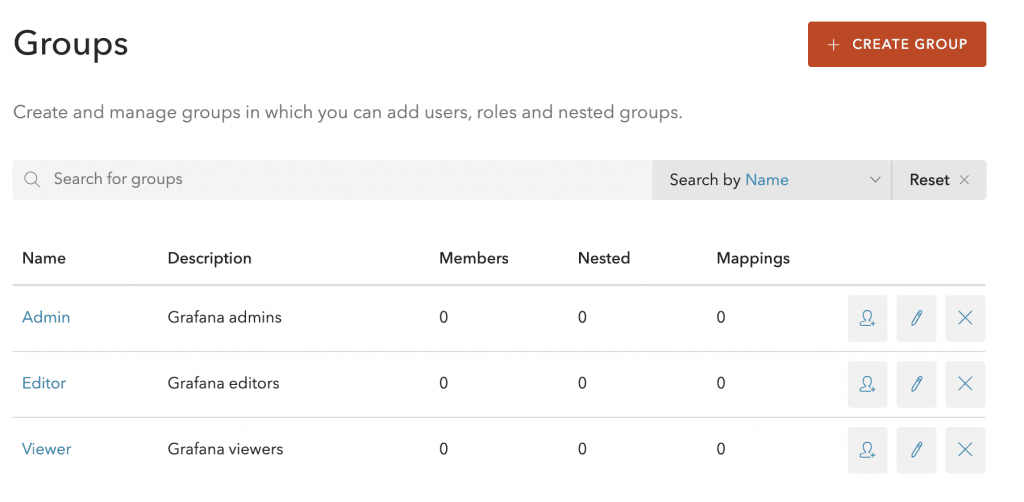Click the Name column header
The width and height of the screenshot is (1024, 502).
(x=44, y=258)
